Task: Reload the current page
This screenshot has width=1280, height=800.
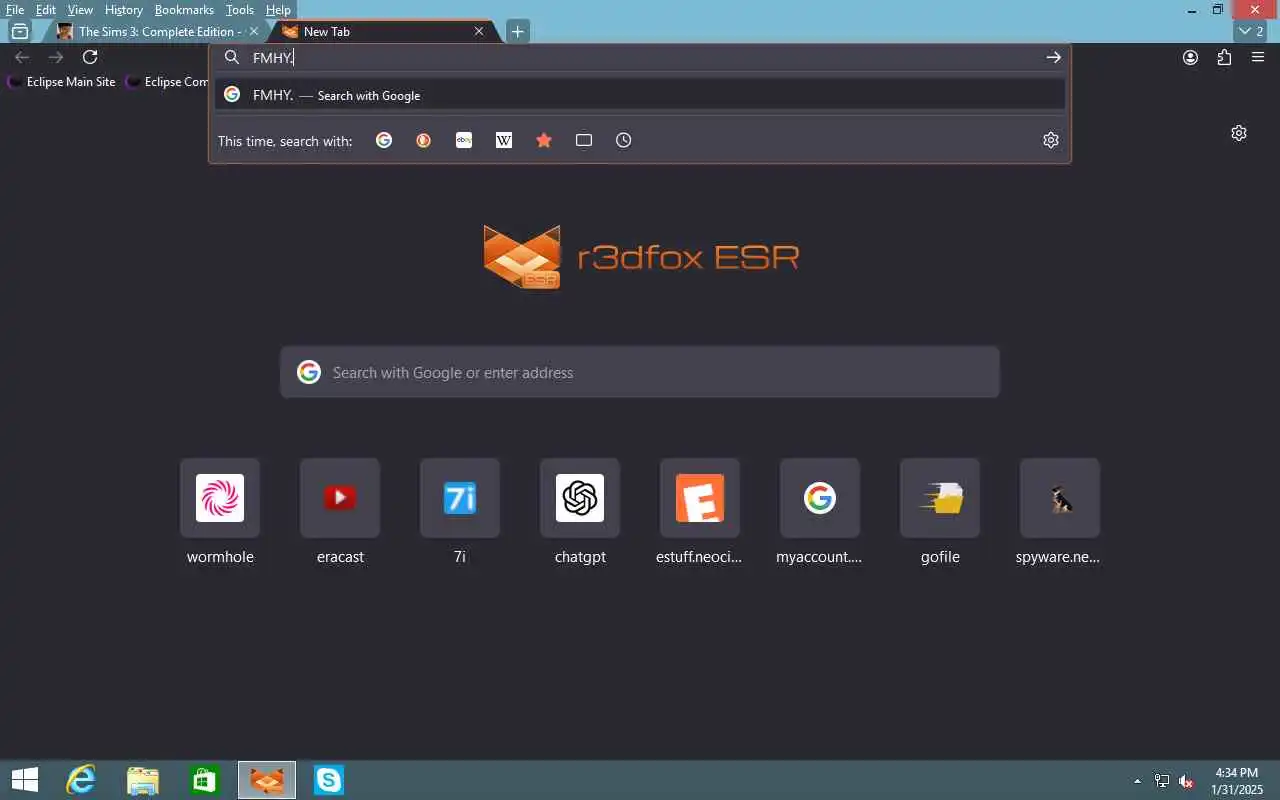Action: point(90,57)
